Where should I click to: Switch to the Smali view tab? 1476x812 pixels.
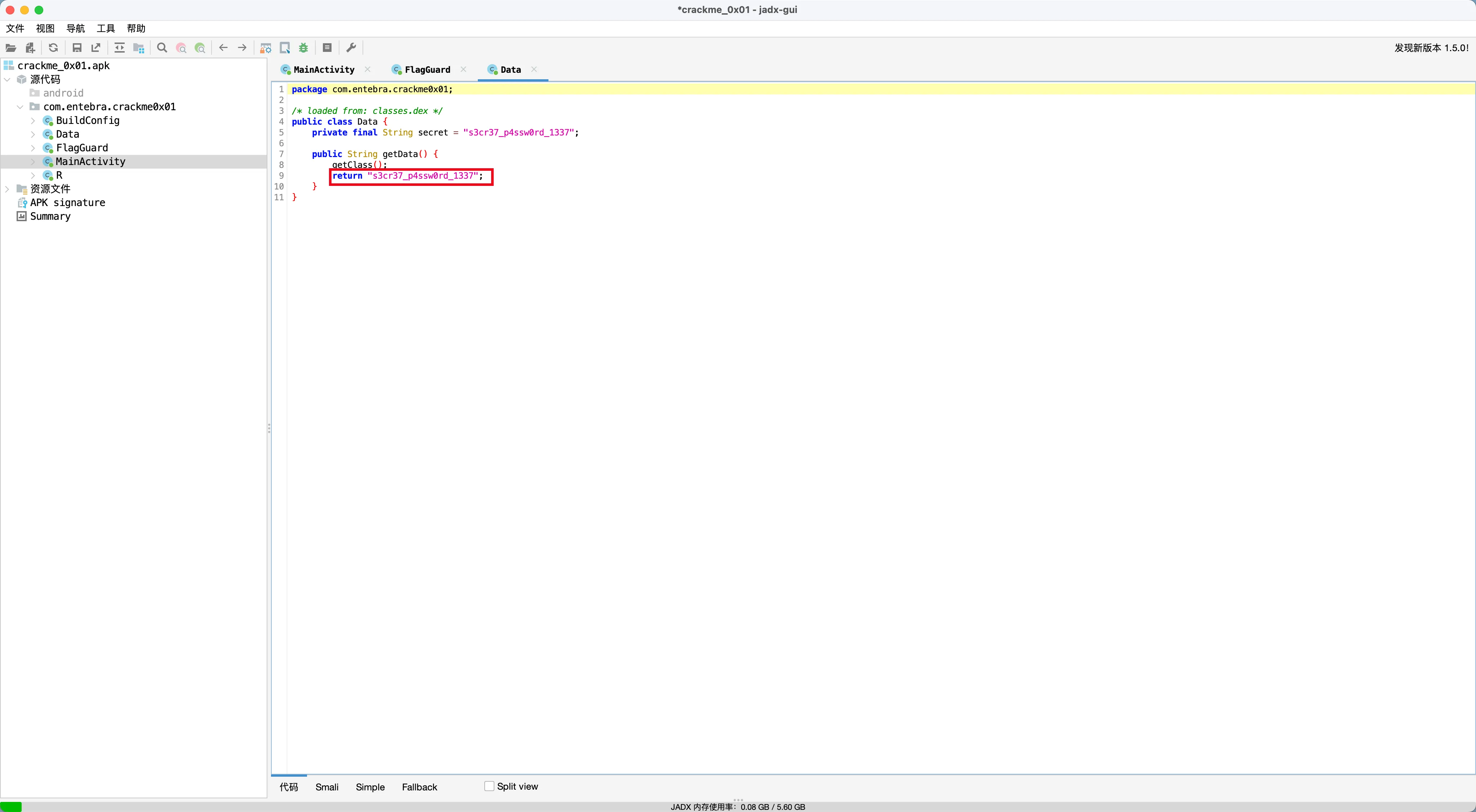(x=326, y=787)
